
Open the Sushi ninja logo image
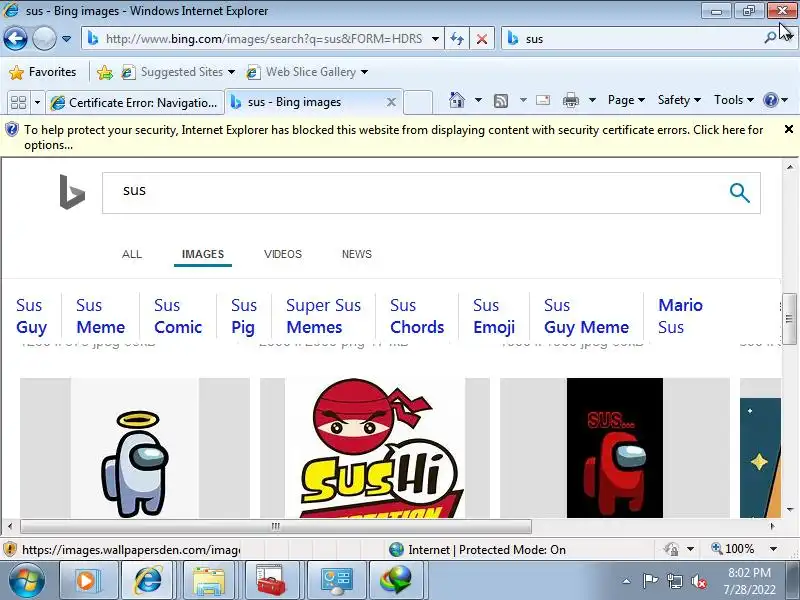[375, 448]
